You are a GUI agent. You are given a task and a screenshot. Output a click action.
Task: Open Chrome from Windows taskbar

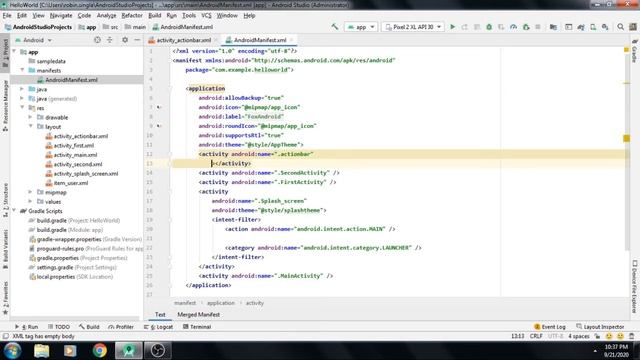click(x=99, y=350)
